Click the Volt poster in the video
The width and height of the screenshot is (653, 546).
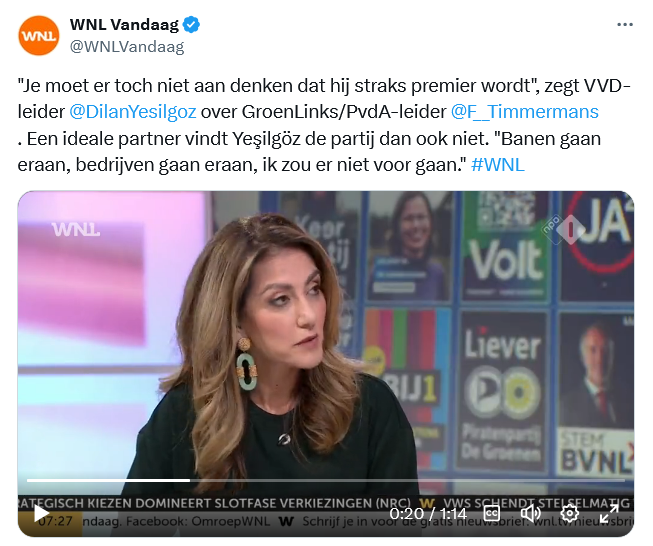click(x=505, y=246)
